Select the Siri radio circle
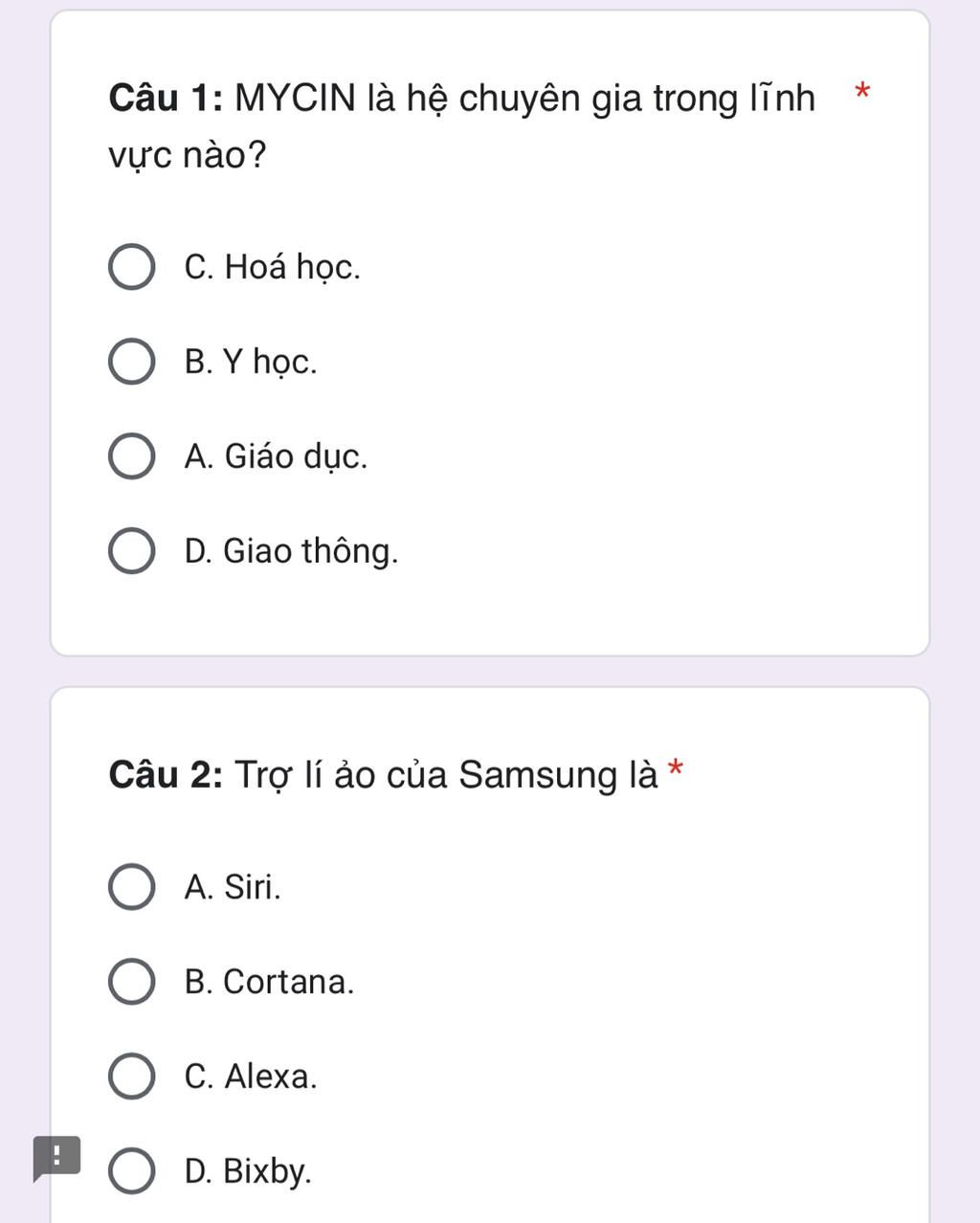 coord(131,887)
